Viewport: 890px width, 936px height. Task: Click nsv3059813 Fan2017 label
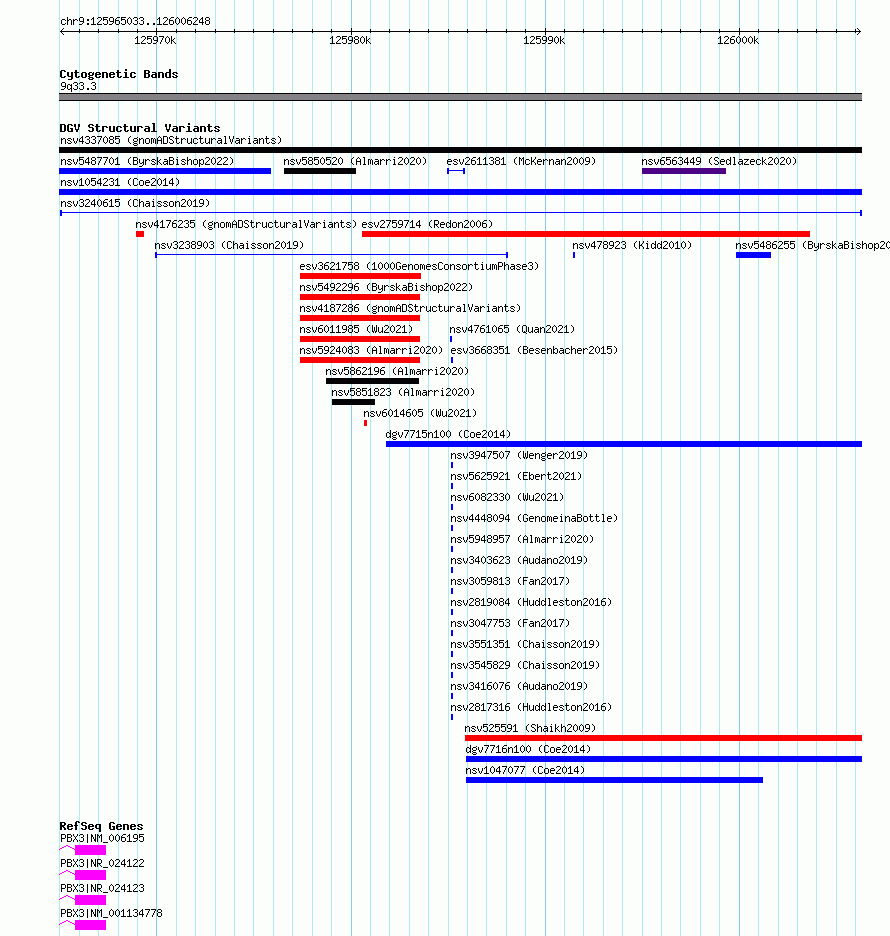[x=510, y=581]
